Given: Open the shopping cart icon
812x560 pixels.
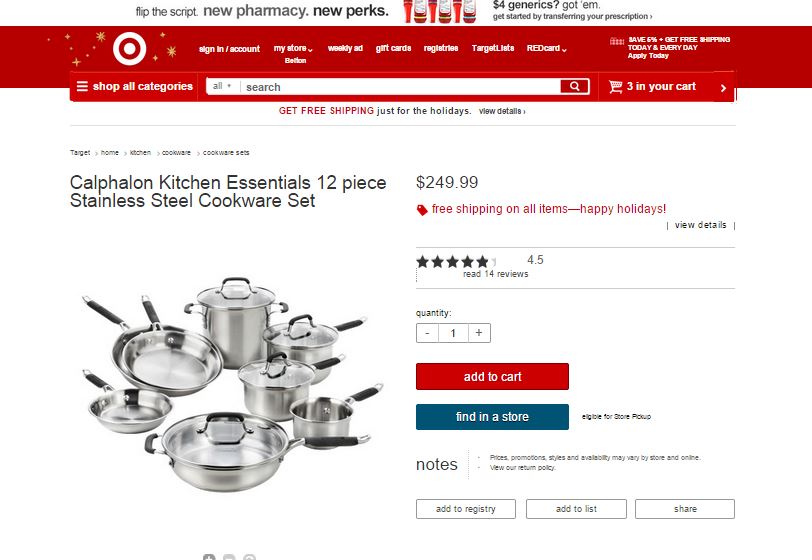Looking at the screenshot, I should [615, 87].
